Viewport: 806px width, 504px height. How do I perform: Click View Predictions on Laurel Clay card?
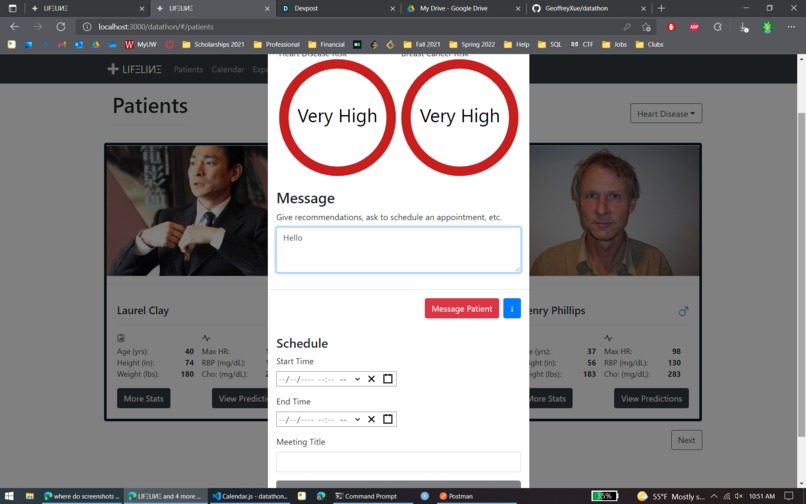click(x=240, y=399)
